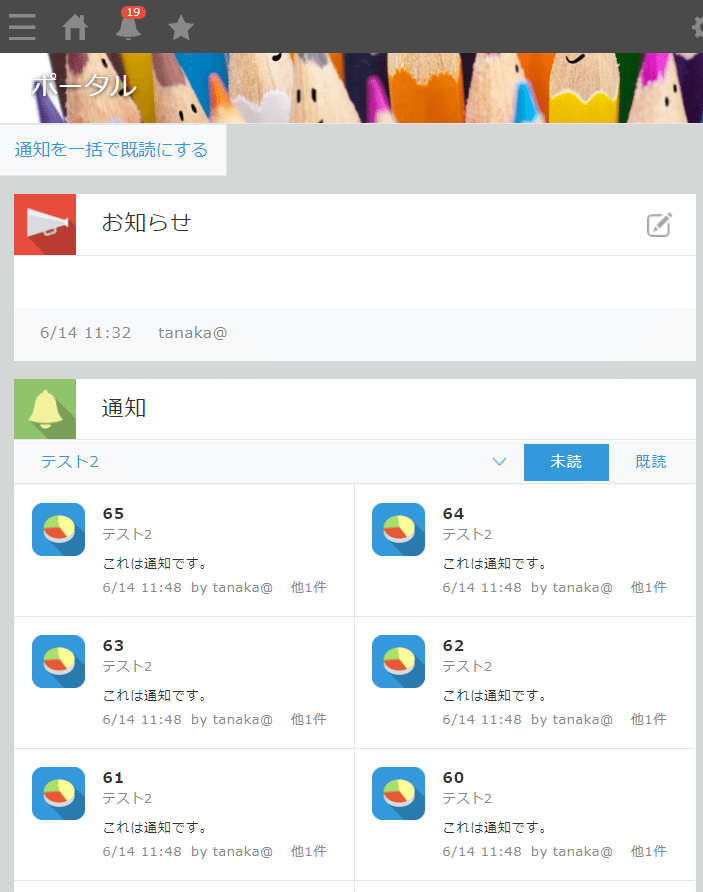This screenshot has width=703, height=892.
Task: Open app icon for notification 64
Action: pos(398,529)
